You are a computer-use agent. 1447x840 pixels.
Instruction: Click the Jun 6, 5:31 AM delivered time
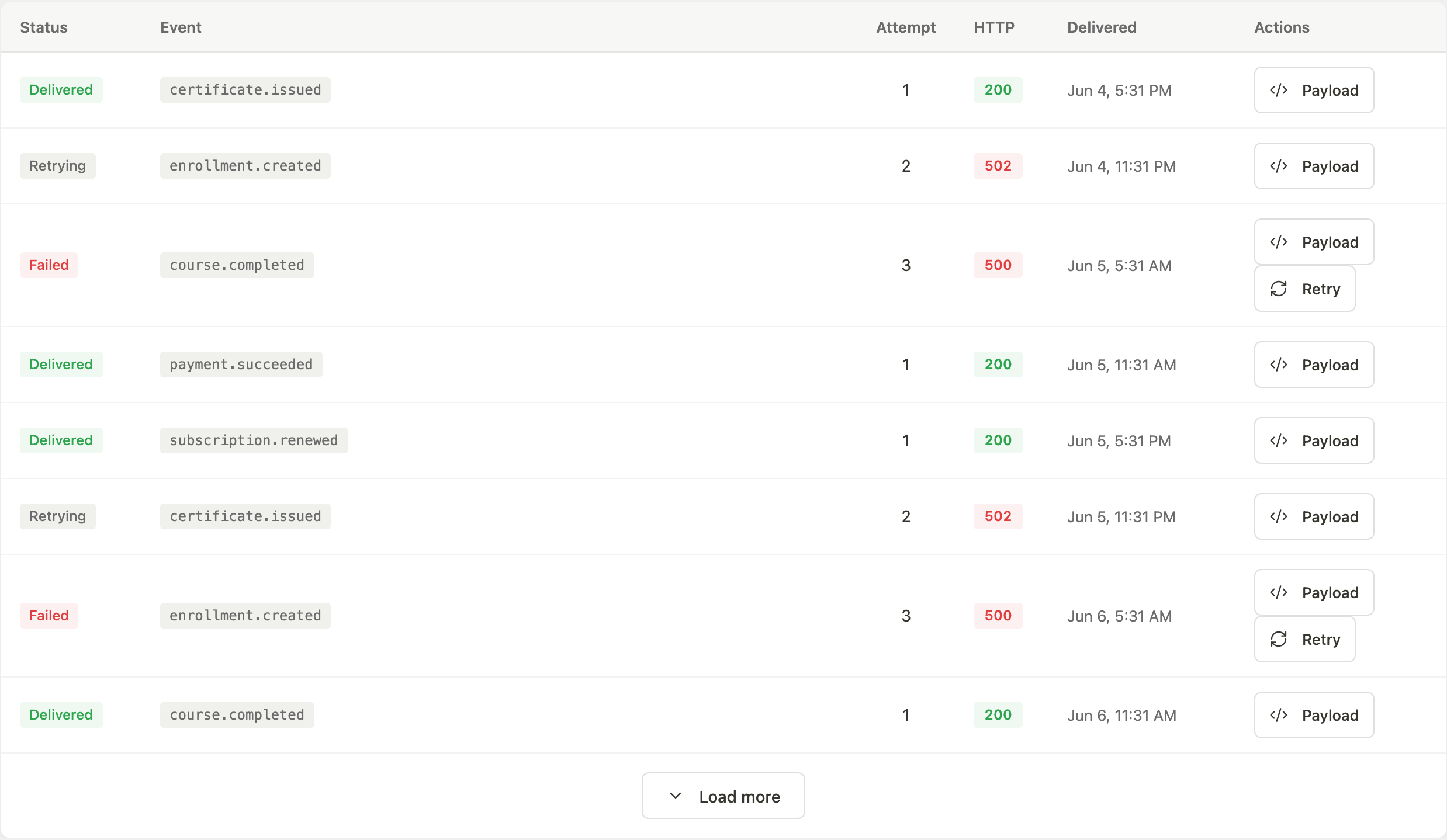click(1119, 616)
